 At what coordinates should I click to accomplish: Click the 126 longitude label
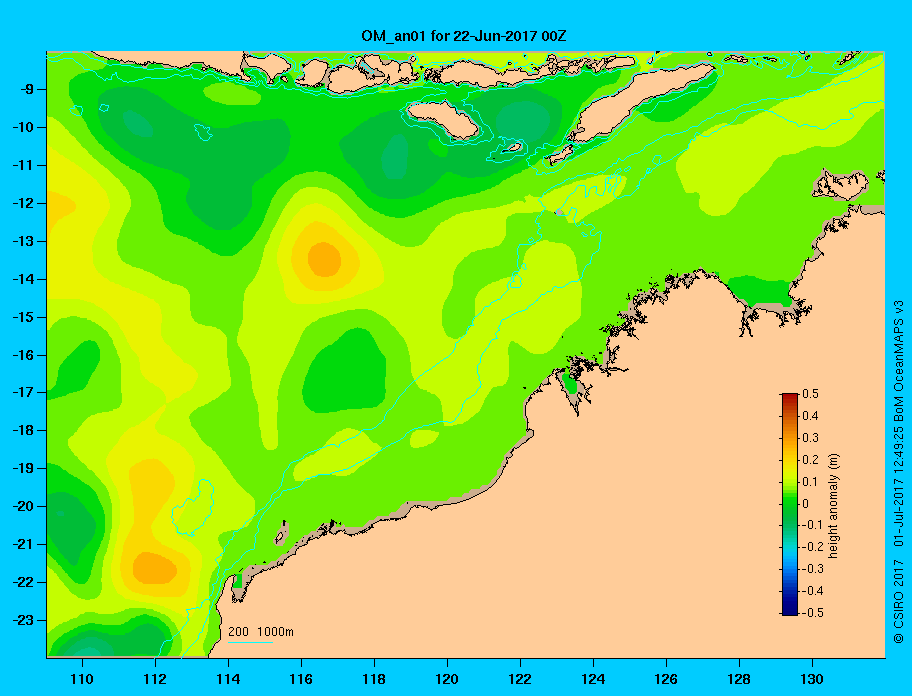click(666, 679)
